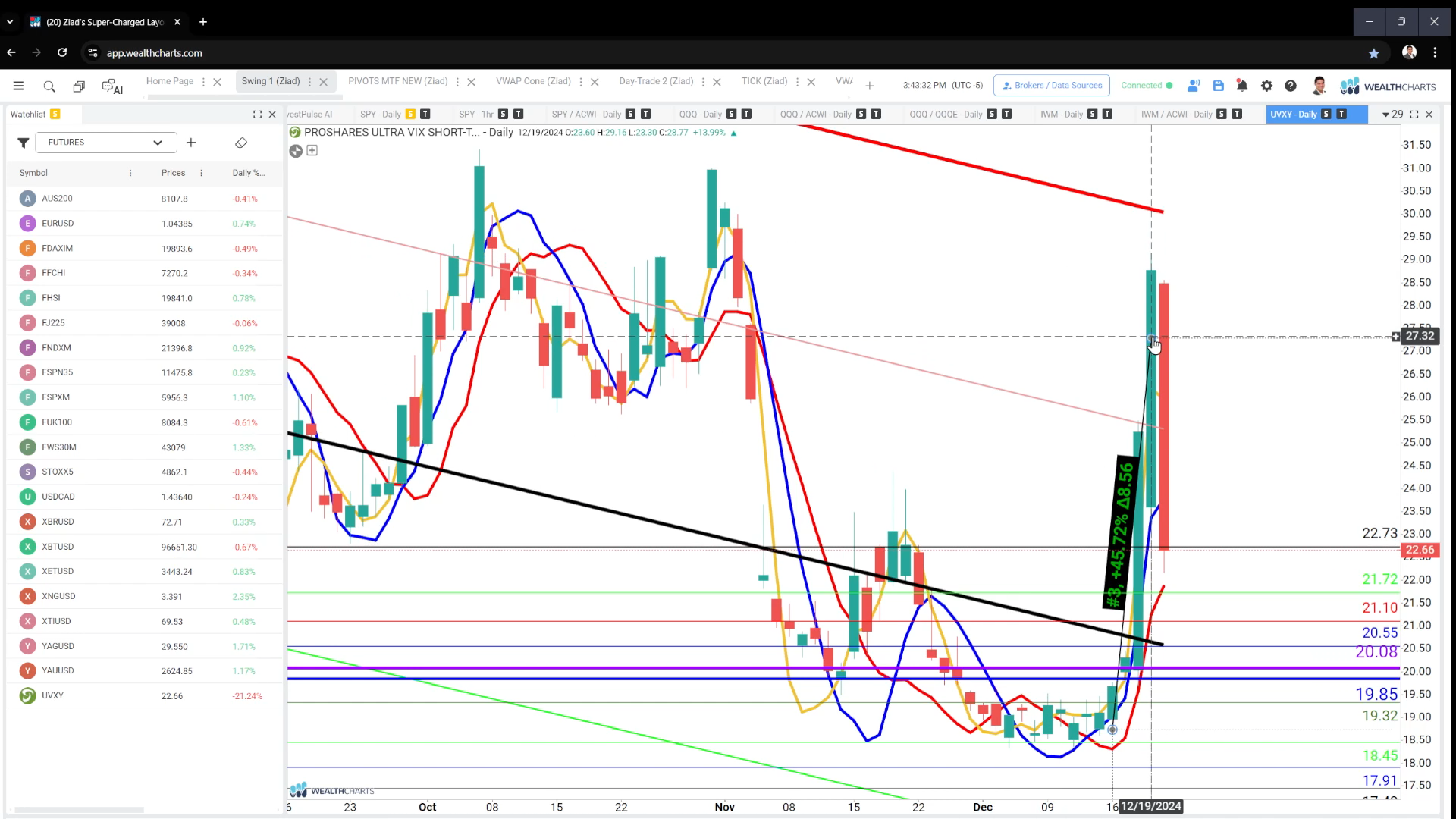The width and height of the screenshot is (1456, 819).
Task: Close the Swing 1 (Ziad) tab
Action: (x=323, y=82)
